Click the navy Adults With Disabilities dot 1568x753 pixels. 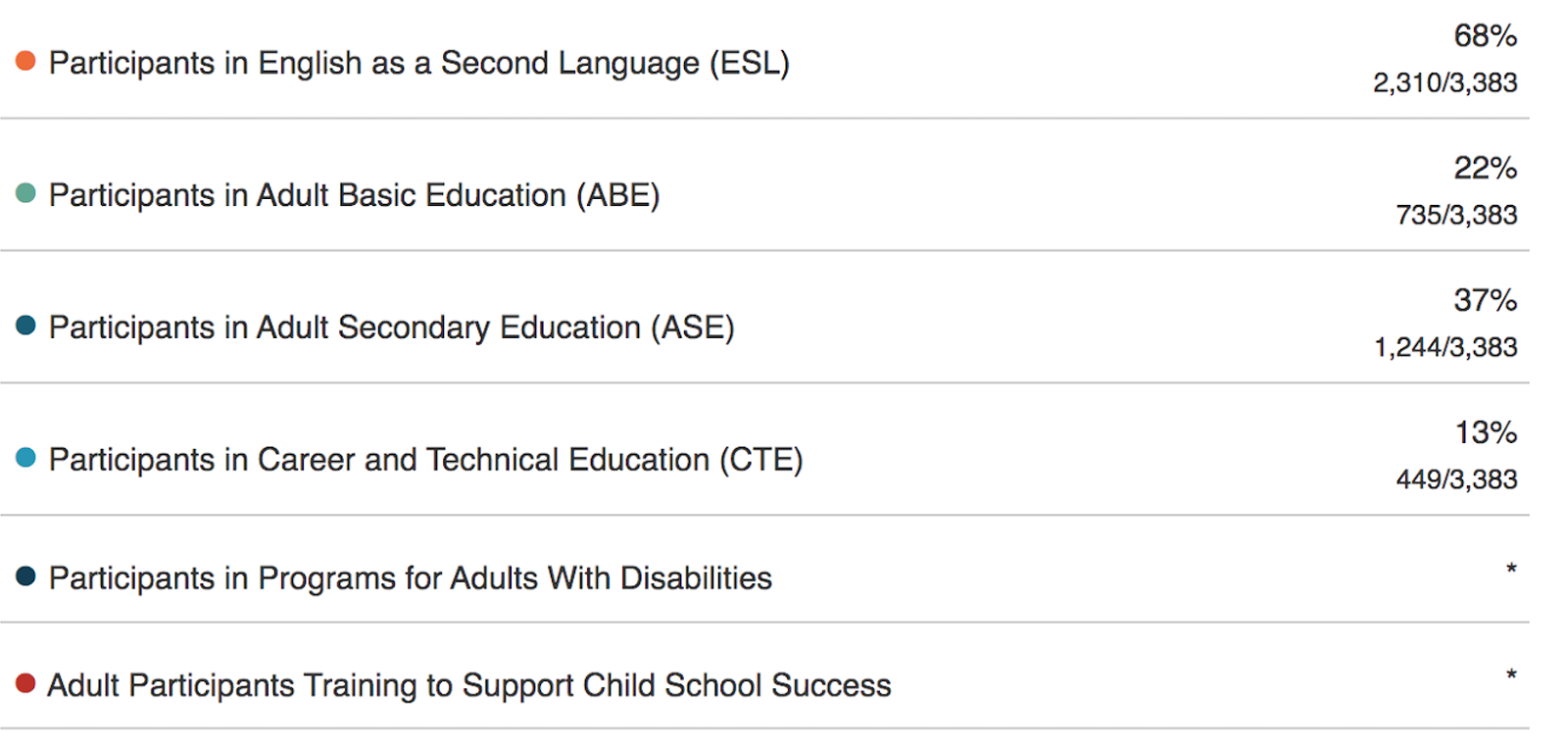click(25, 576)
